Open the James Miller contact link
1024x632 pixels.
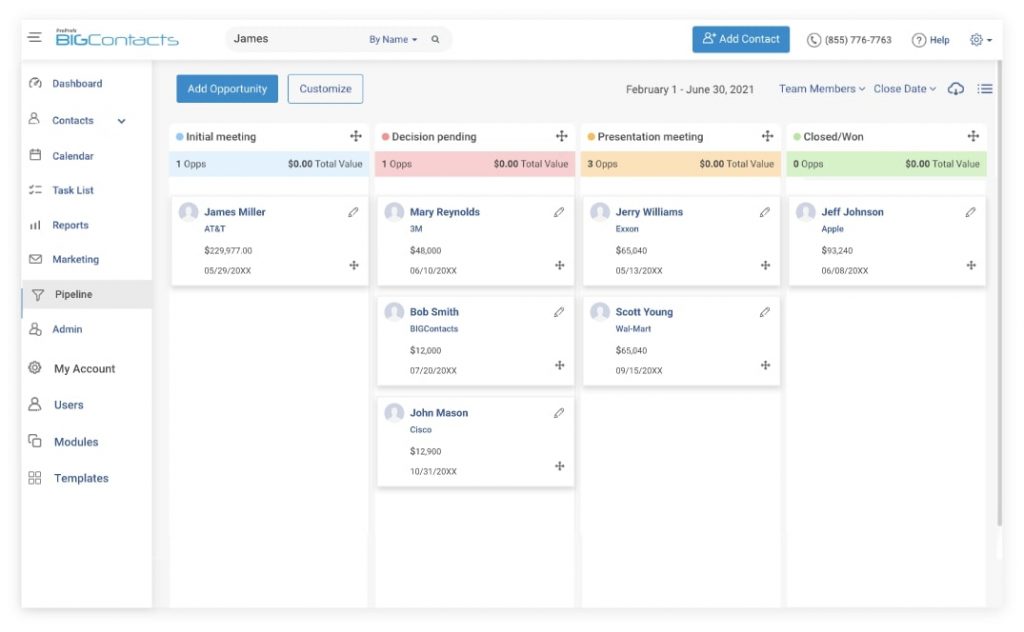point(235,212)
